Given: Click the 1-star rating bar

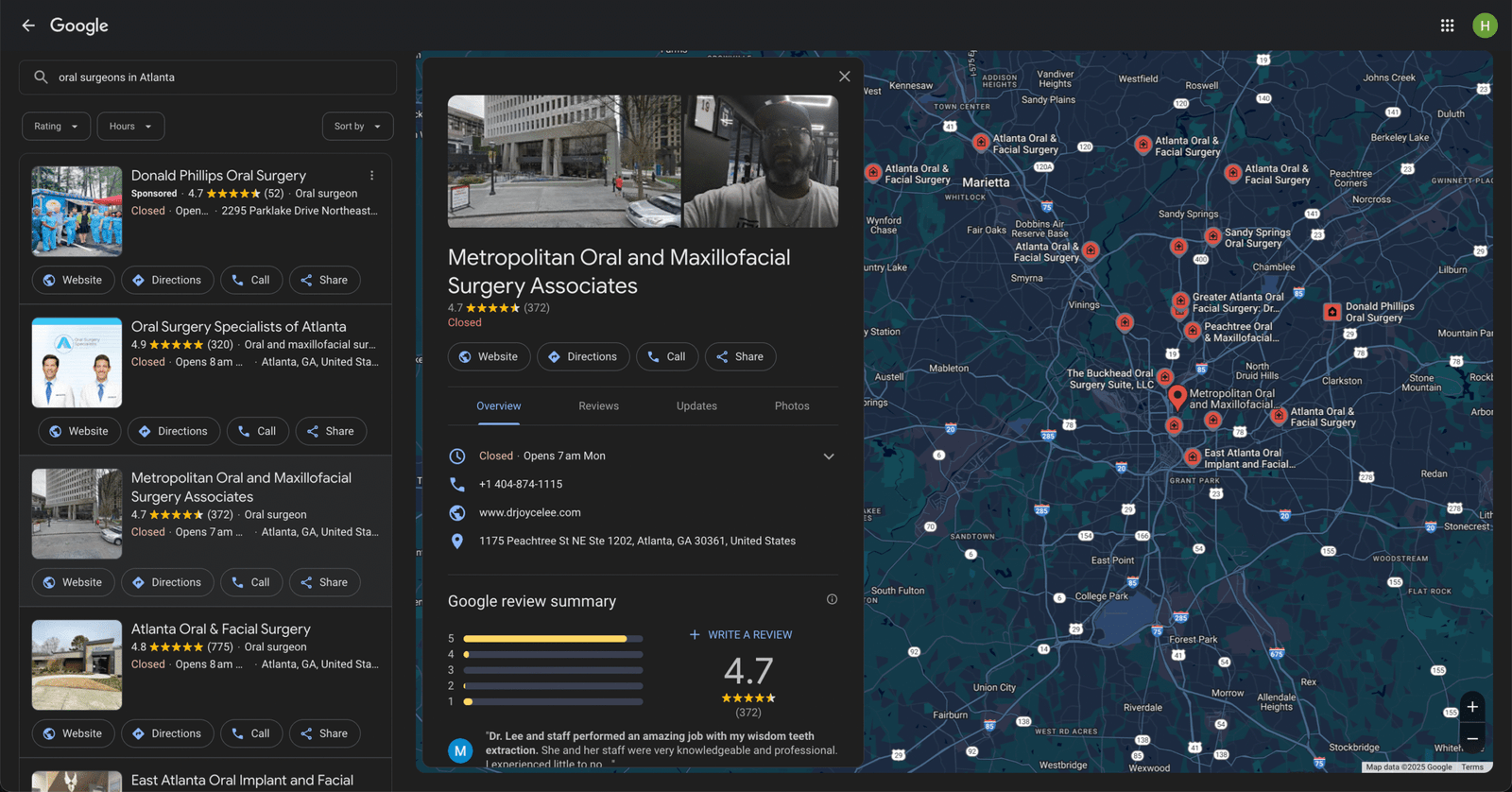Looking at the screenshot, I should coord(553,702).
